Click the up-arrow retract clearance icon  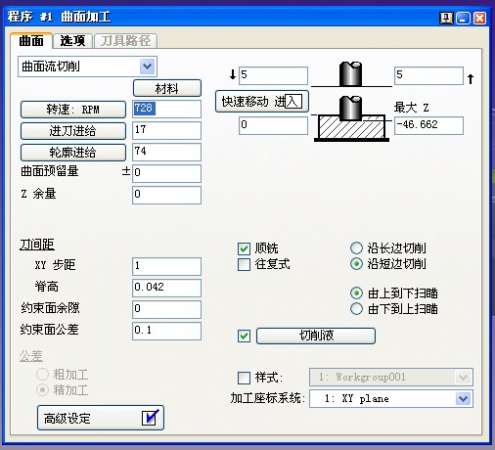[x=470, y=79]
